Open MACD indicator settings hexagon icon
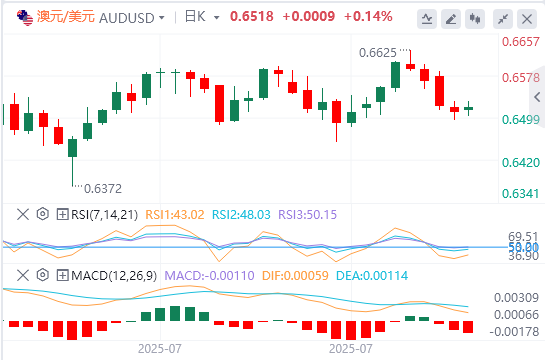This screenshot has height=360, width=545. click(x=43, y=275)
